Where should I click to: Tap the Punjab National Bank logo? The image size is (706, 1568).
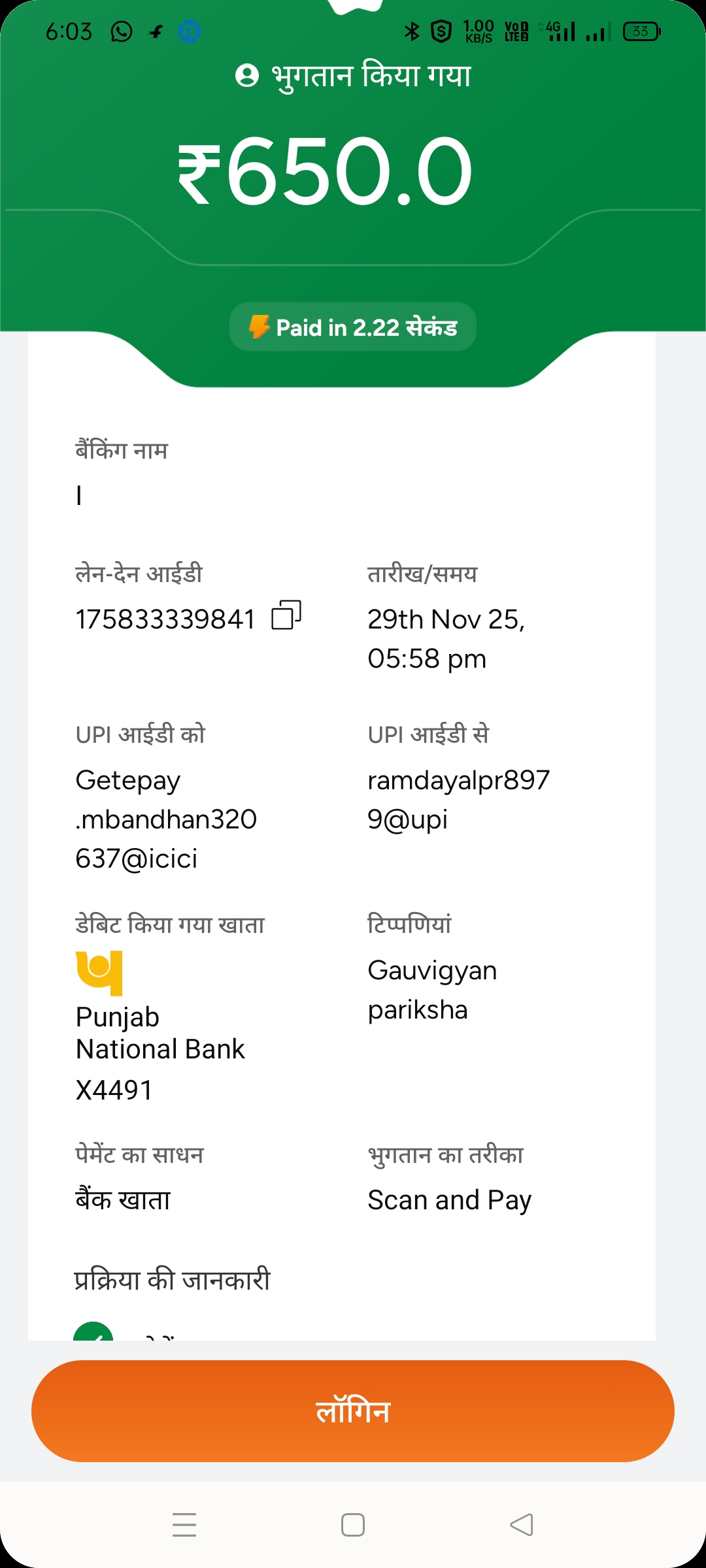pyautogui.click(x=99, y=972)
